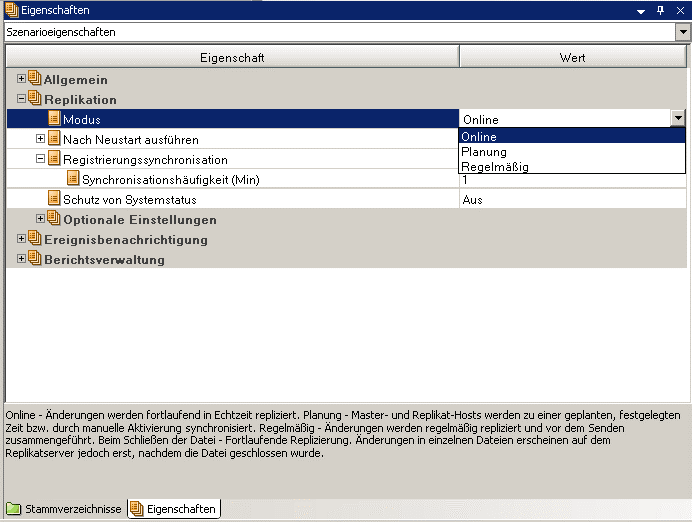Click the Schutz von Systemstatus icon

click(x=54, y=199)
